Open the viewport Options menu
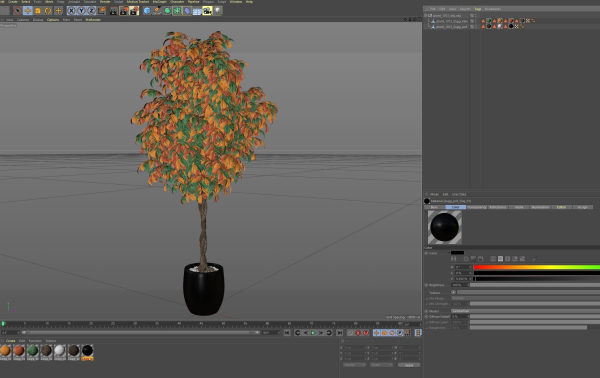Image resolution: width=600 pixels, height=378 pixels. 53,20
